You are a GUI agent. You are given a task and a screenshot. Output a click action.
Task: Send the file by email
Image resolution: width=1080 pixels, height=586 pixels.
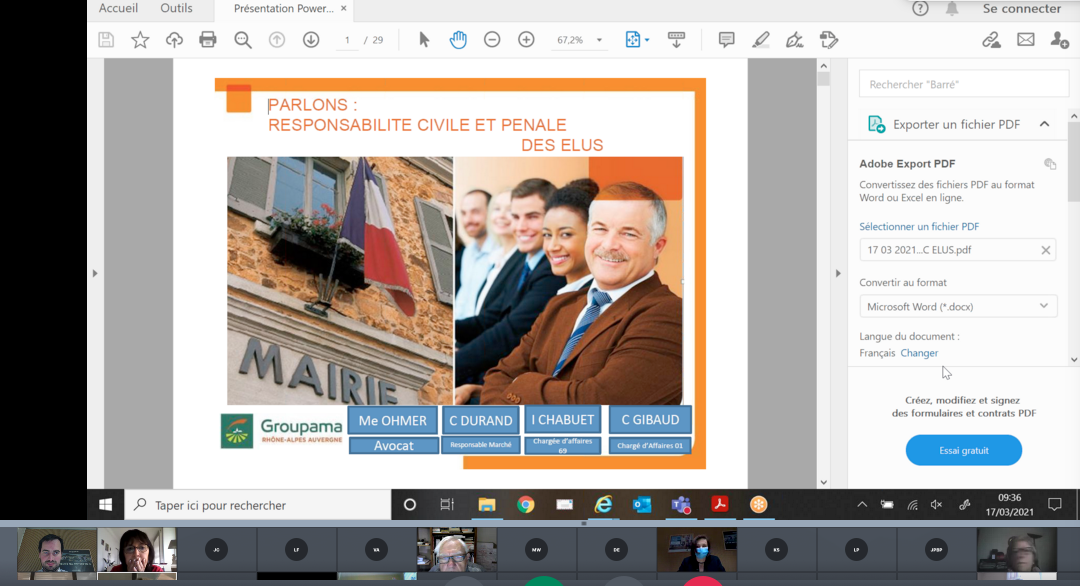pyautogui.click(x=1026, y=40)
